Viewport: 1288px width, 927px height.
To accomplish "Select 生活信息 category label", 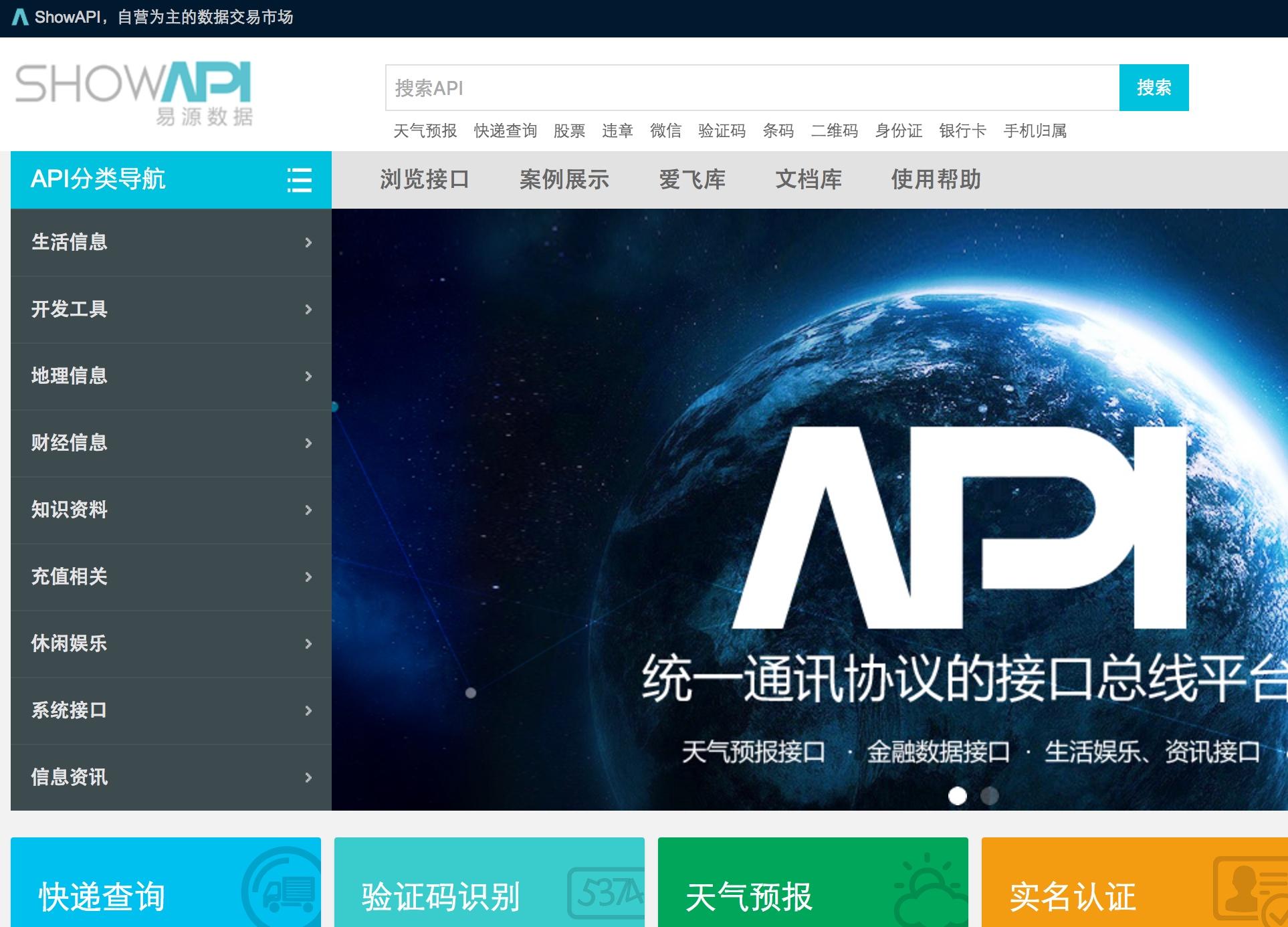I will (70, 242).
